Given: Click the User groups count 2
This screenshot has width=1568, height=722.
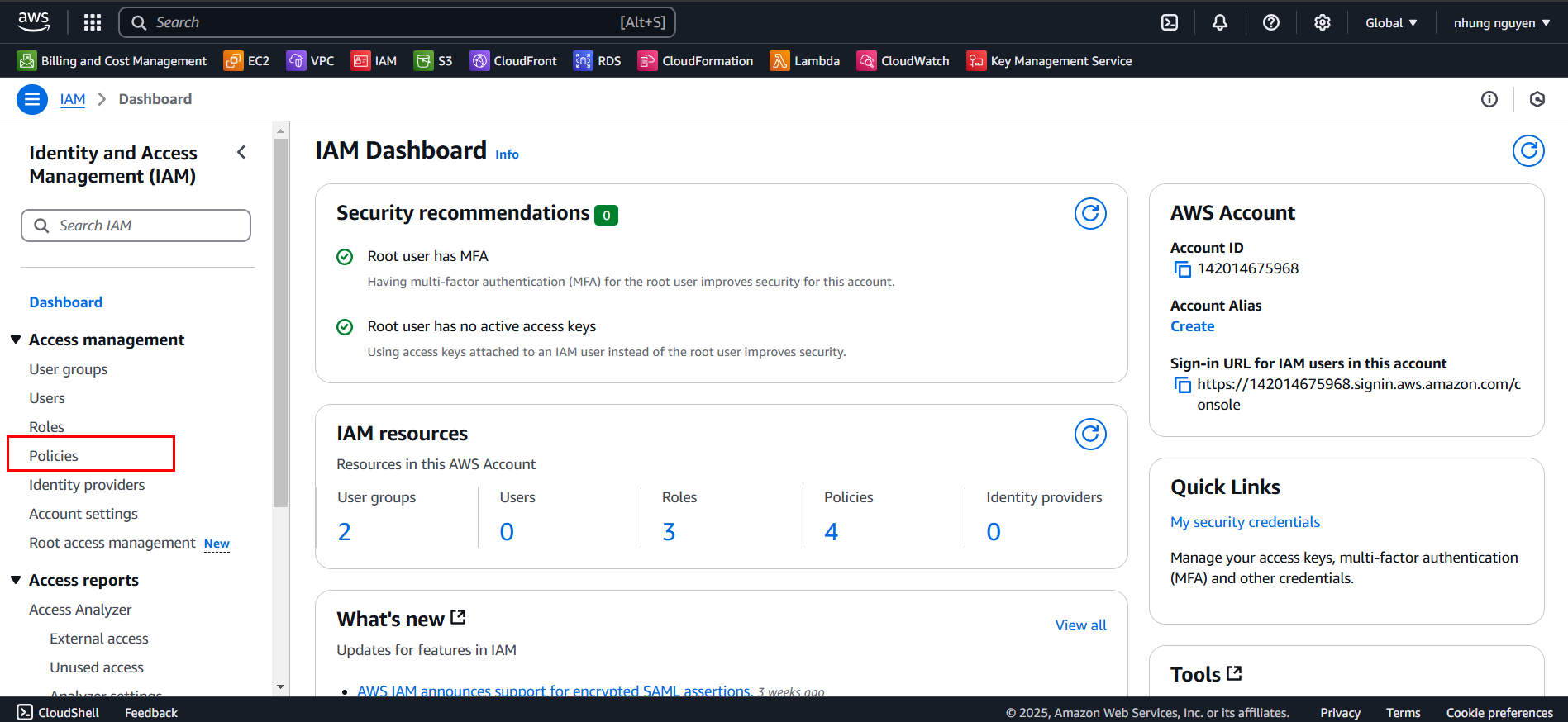Looking at the screenshot, I should coord(345,532).
